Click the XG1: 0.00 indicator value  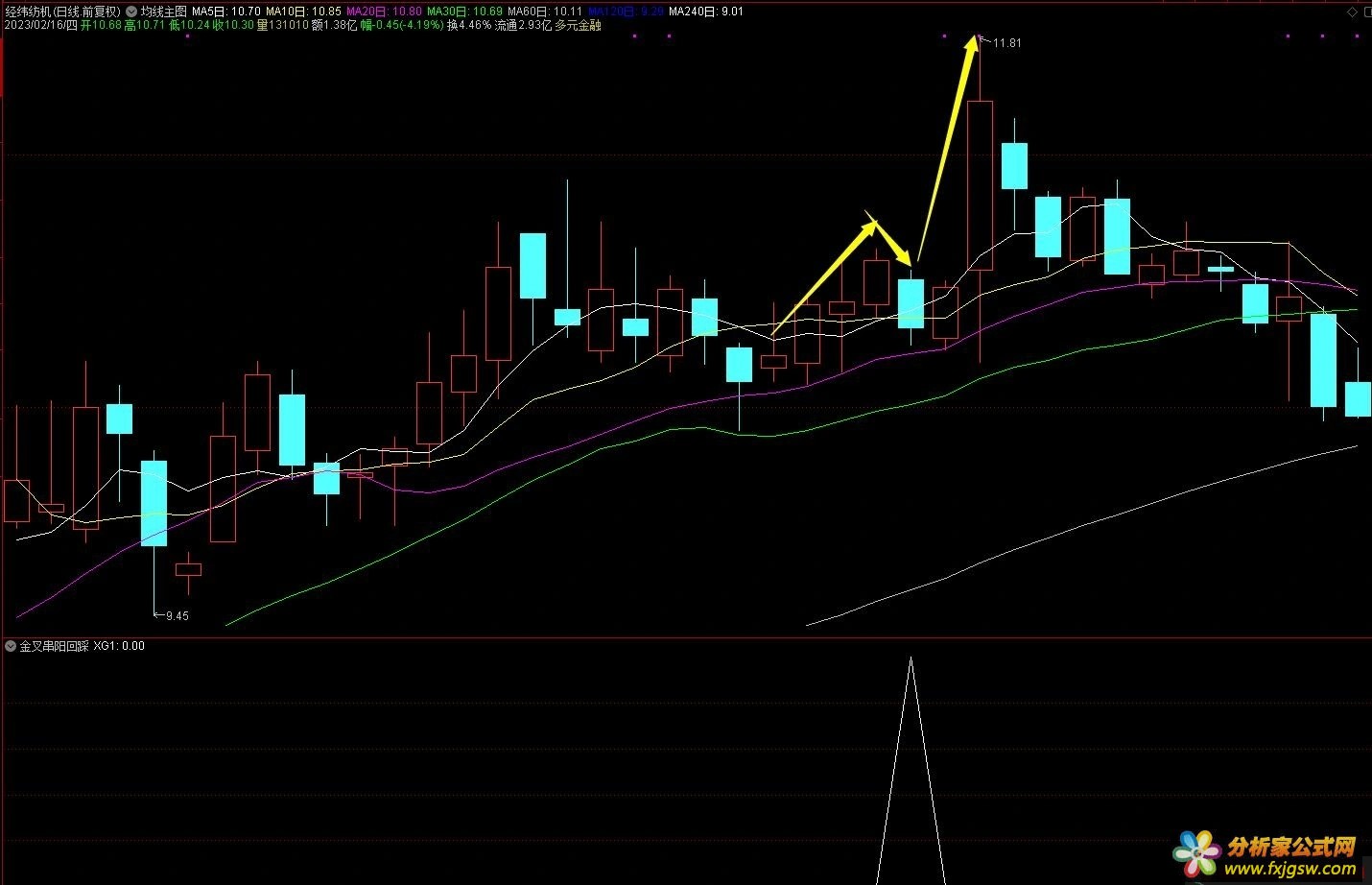pos(119,646)
